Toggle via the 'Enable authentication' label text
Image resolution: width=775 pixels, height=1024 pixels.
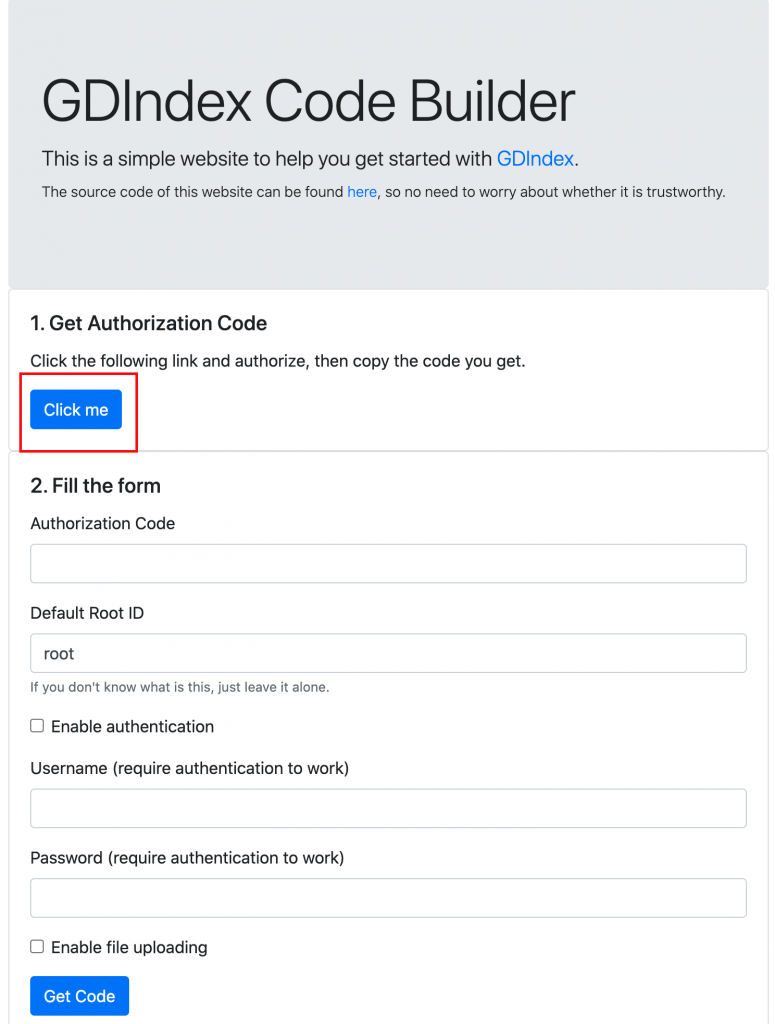tap(133, 726)
